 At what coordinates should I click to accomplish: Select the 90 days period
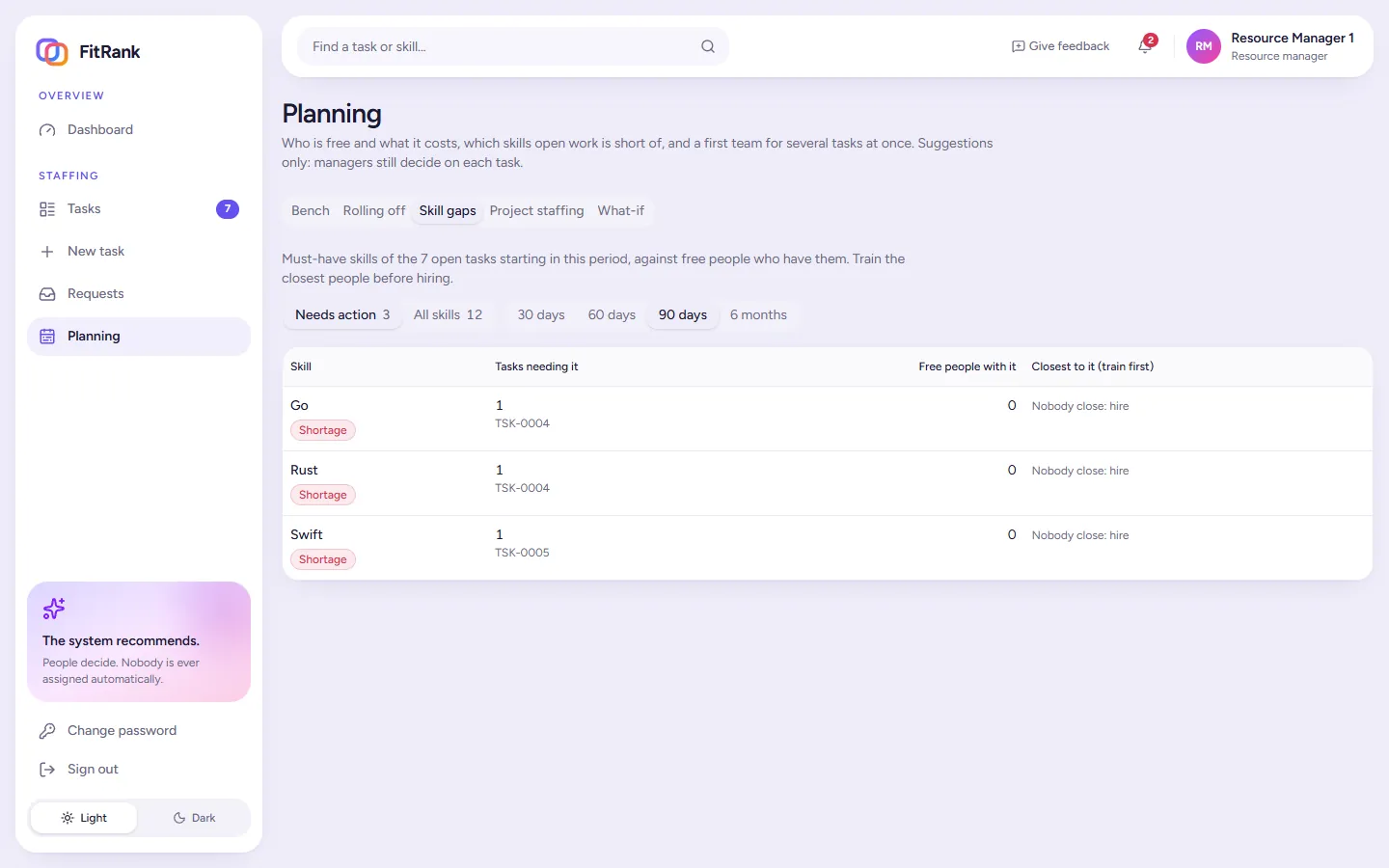pos(683,315)
